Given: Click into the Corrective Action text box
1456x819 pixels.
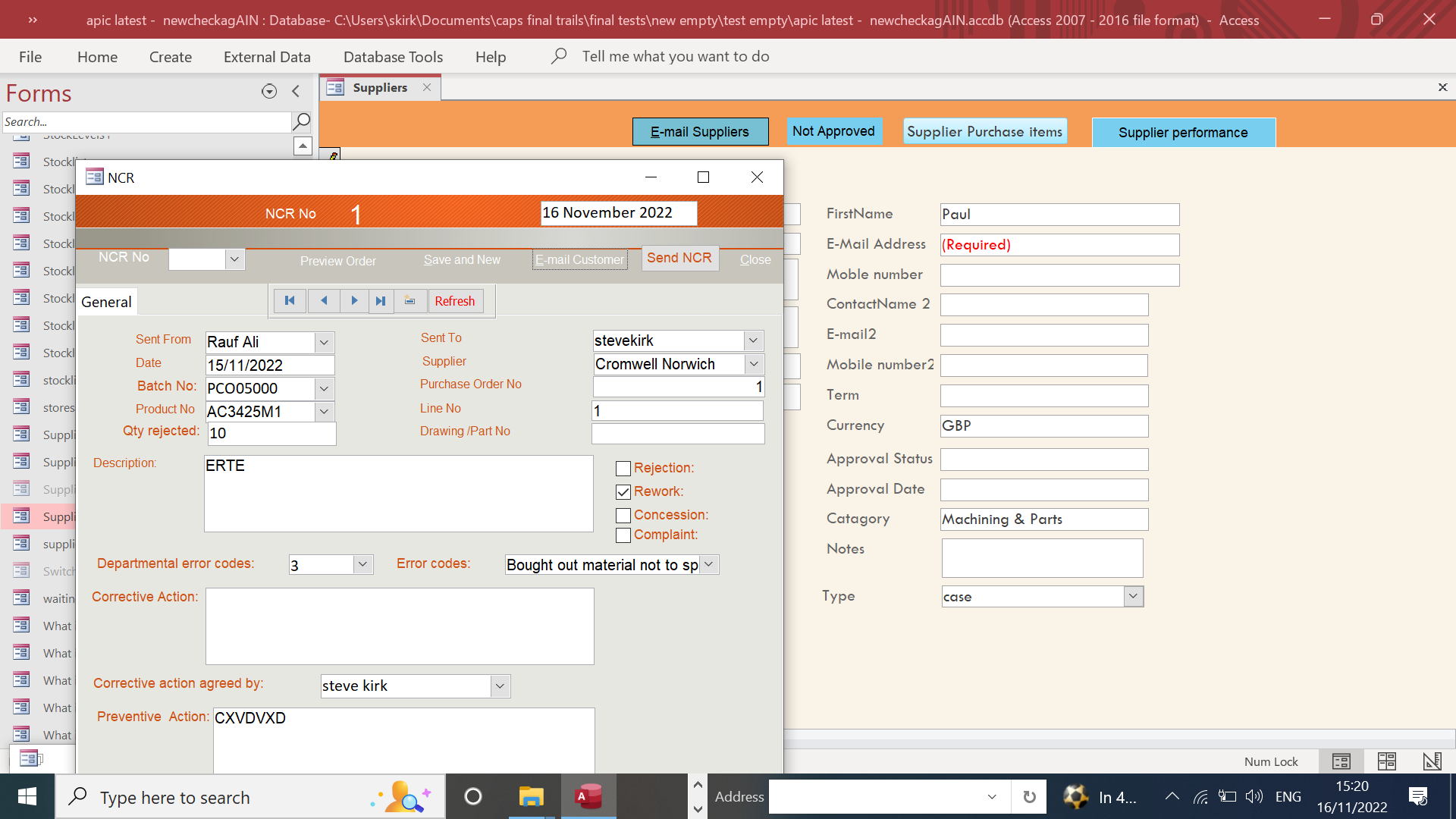Looking at the screenshot, I should (x=400, y=626).
